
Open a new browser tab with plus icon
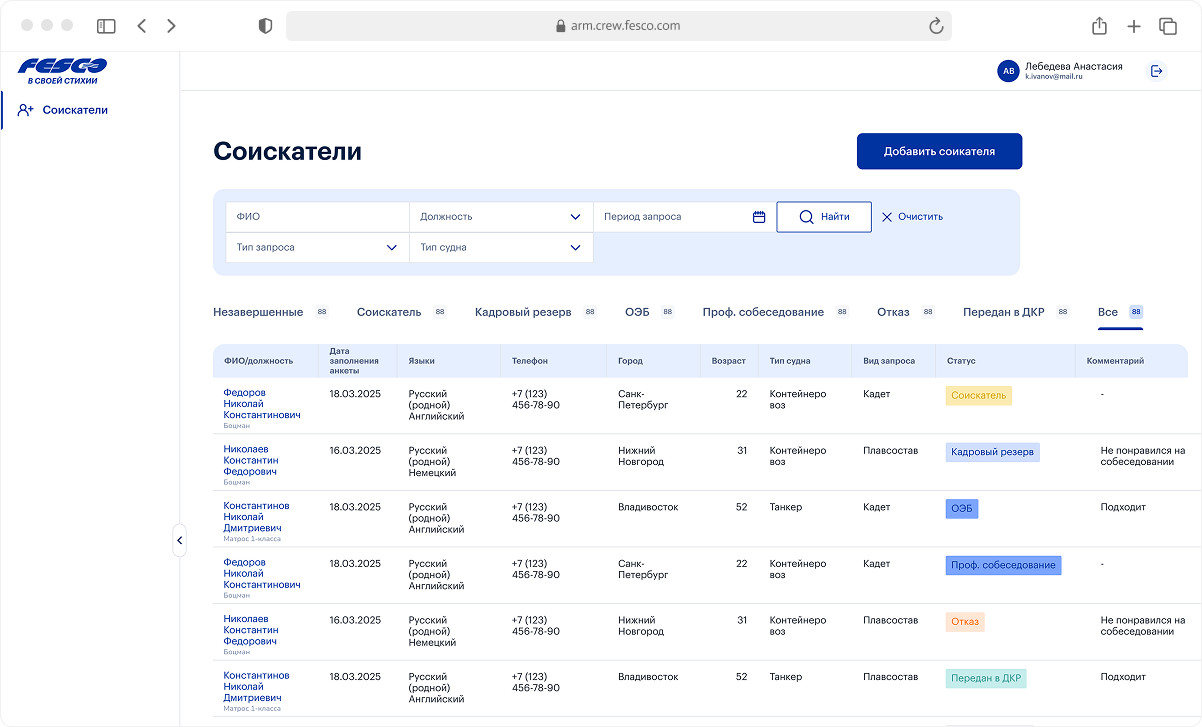click(1133, 26)
